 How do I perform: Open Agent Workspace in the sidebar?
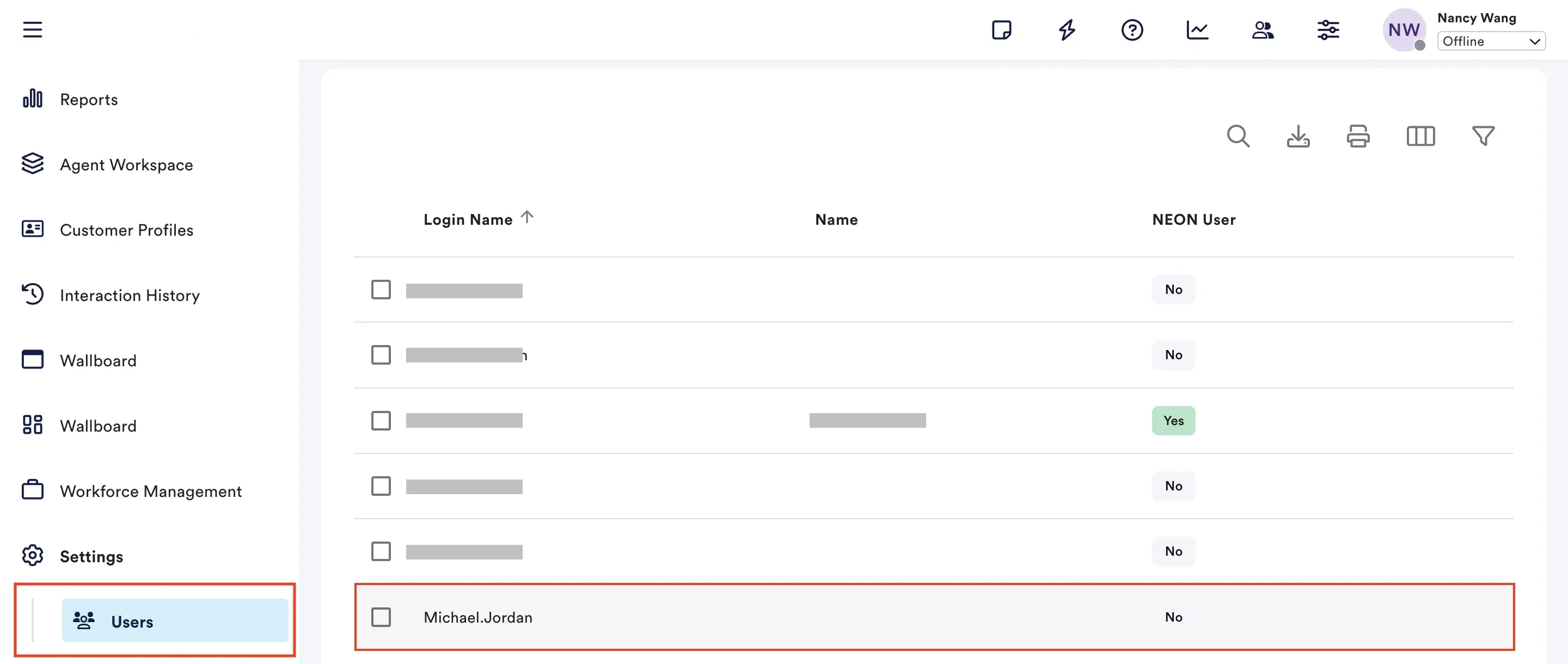pos(126,164)
